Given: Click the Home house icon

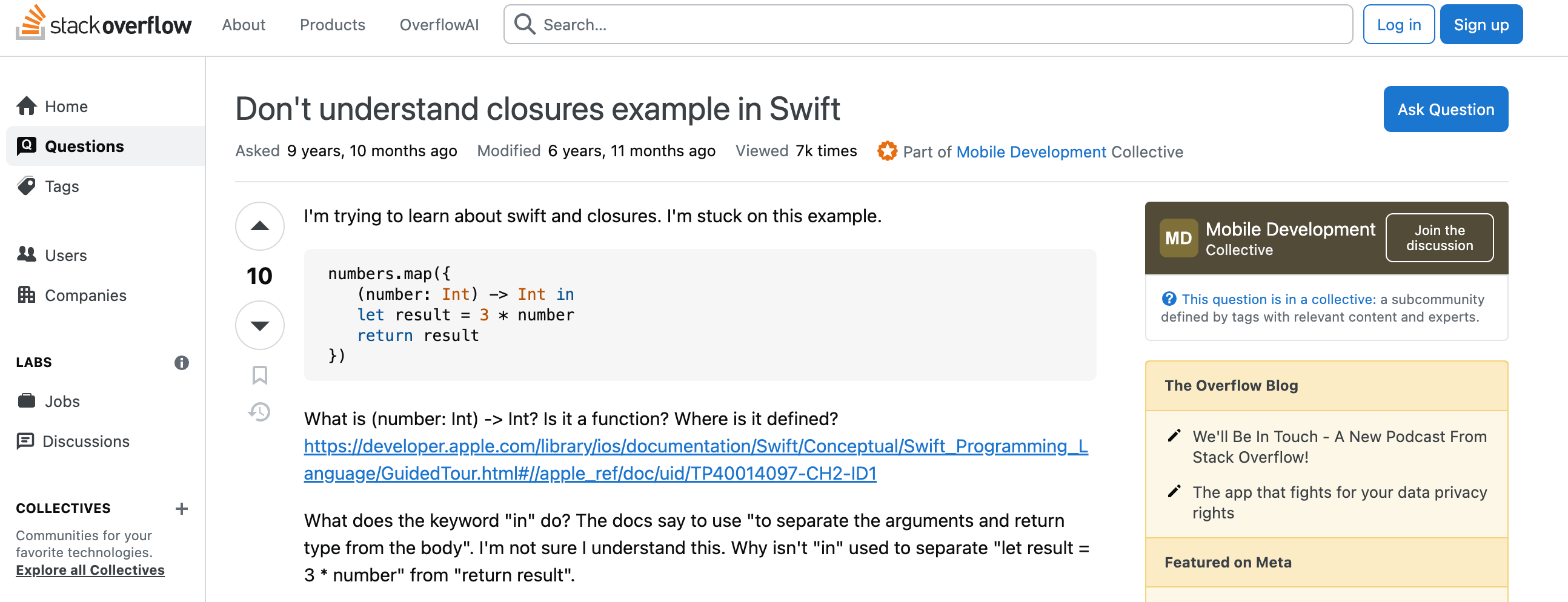Looking at the screenshot, I should pyautogui.click(x=26, y=105).
